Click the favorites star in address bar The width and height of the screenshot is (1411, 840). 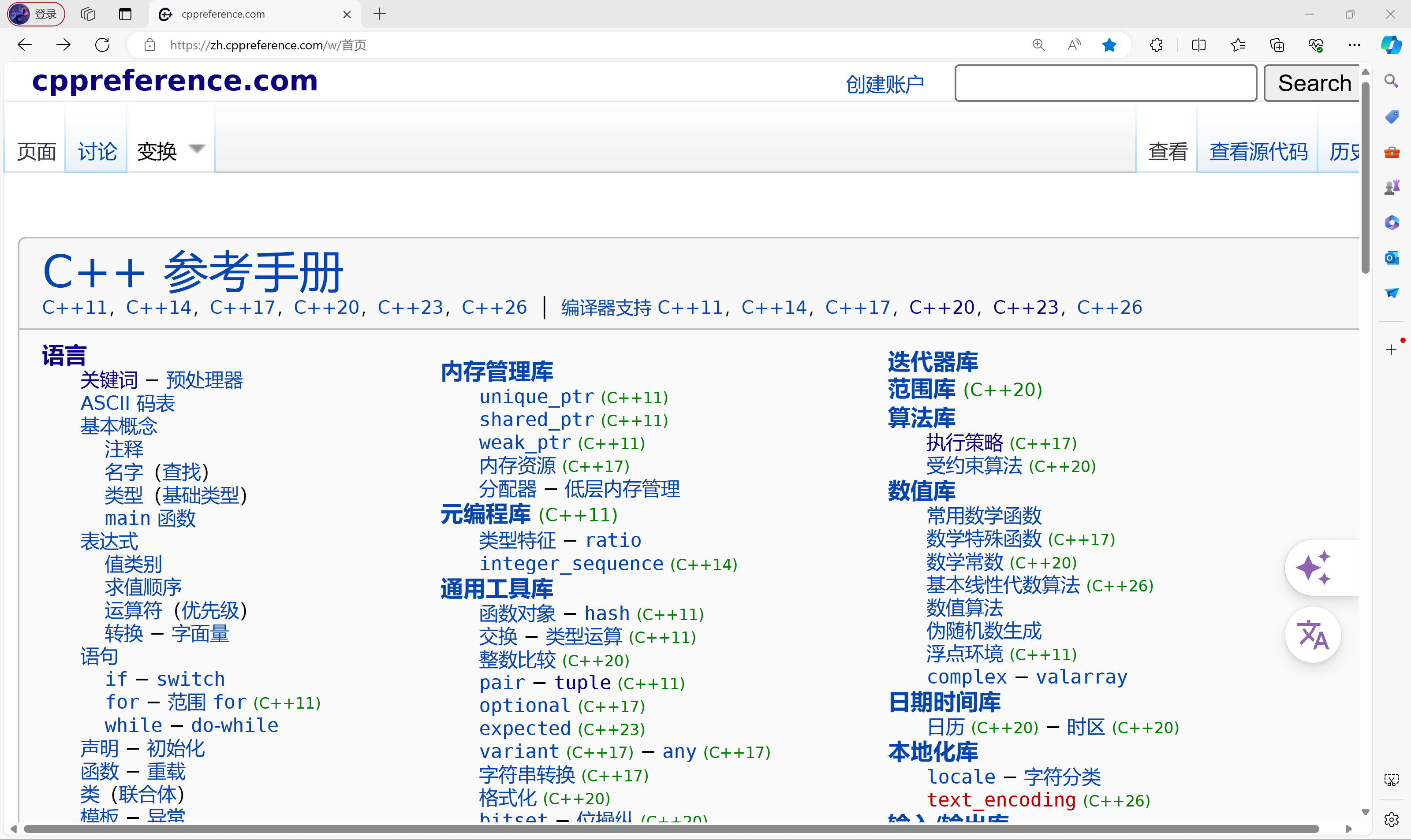point(1109,45)
